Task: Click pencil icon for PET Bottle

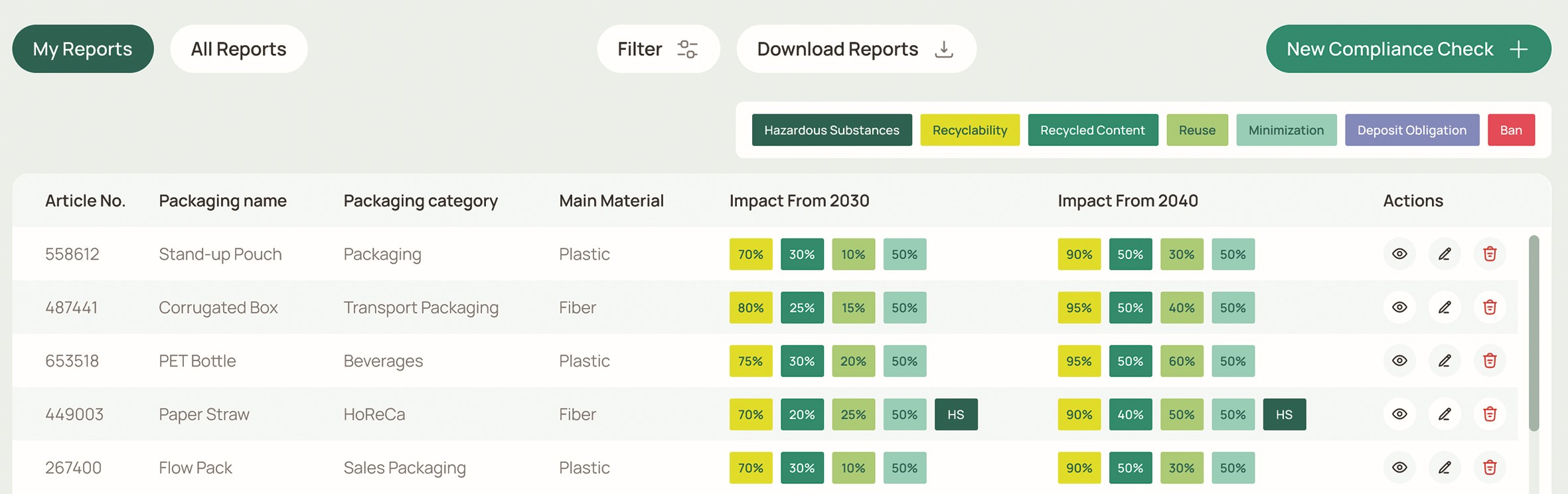Action: pyautogui.click(x=1445, y=361)
